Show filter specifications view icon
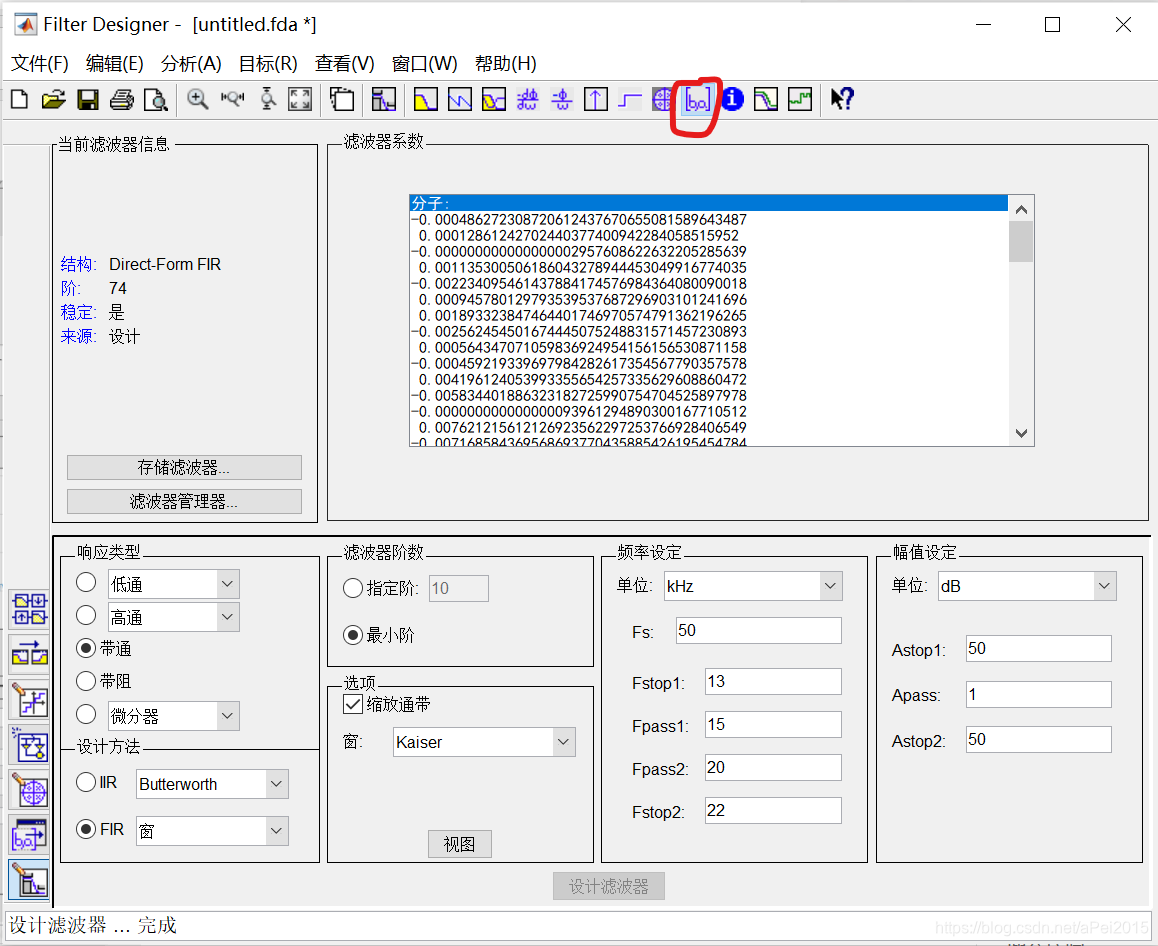This screenshot has height=946, width=1158. coord(383,99)
